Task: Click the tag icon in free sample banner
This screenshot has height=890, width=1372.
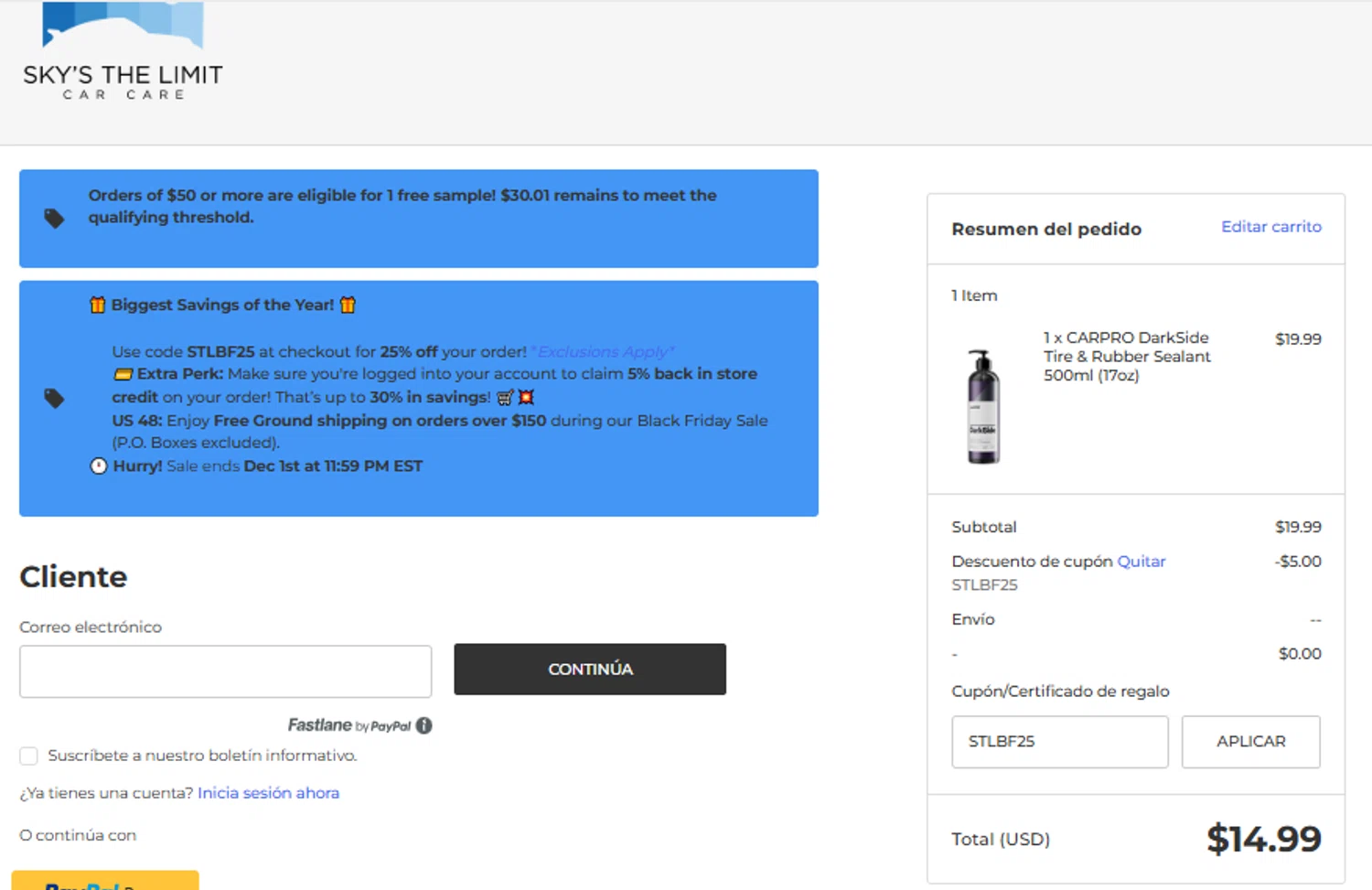Action: pos(54,219)
